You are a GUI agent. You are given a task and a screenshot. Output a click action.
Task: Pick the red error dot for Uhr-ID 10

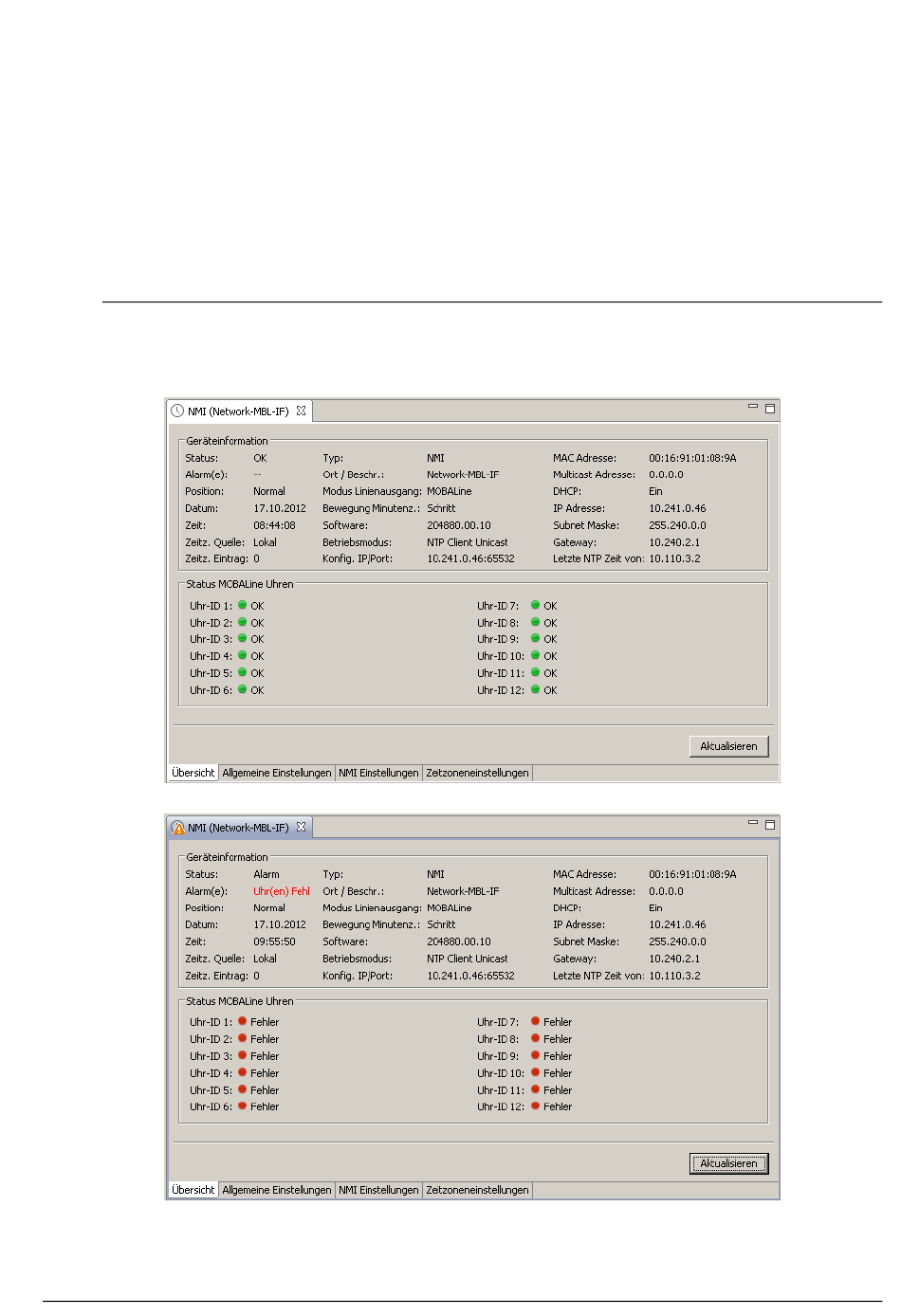[x=536, y=1072]
